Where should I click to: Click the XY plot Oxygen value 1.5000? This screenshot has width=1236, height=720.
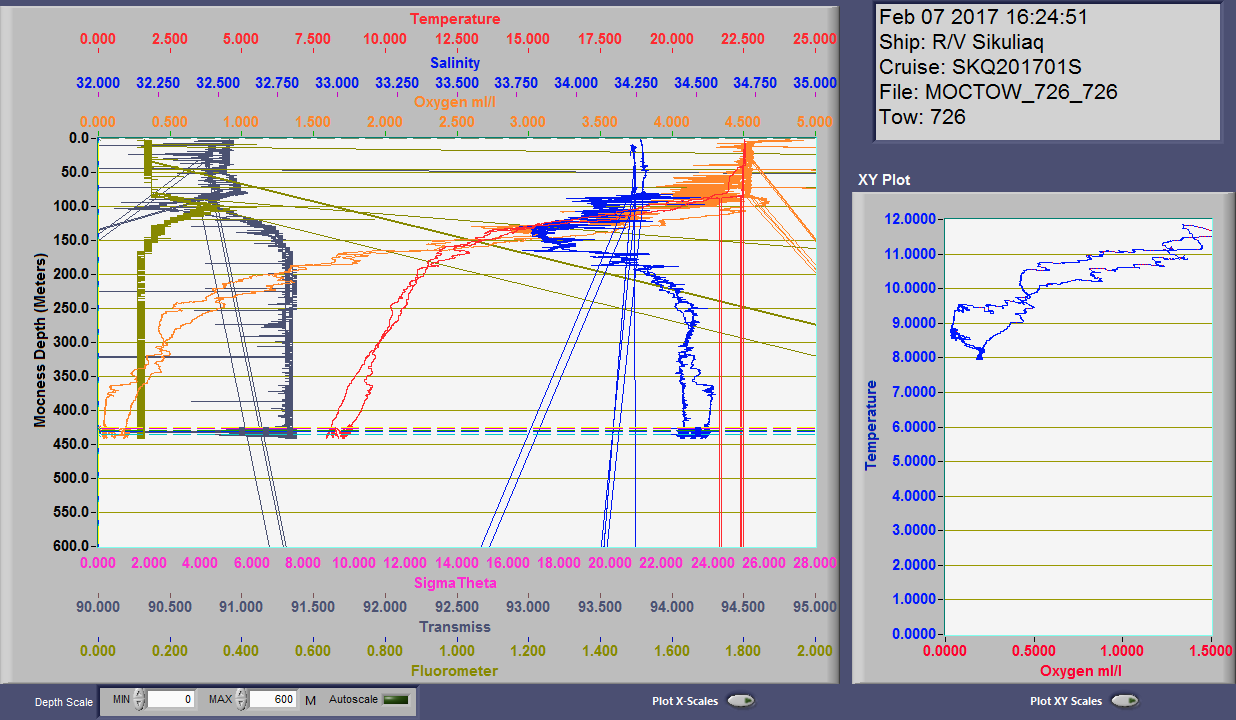[x=1212, y=649]
